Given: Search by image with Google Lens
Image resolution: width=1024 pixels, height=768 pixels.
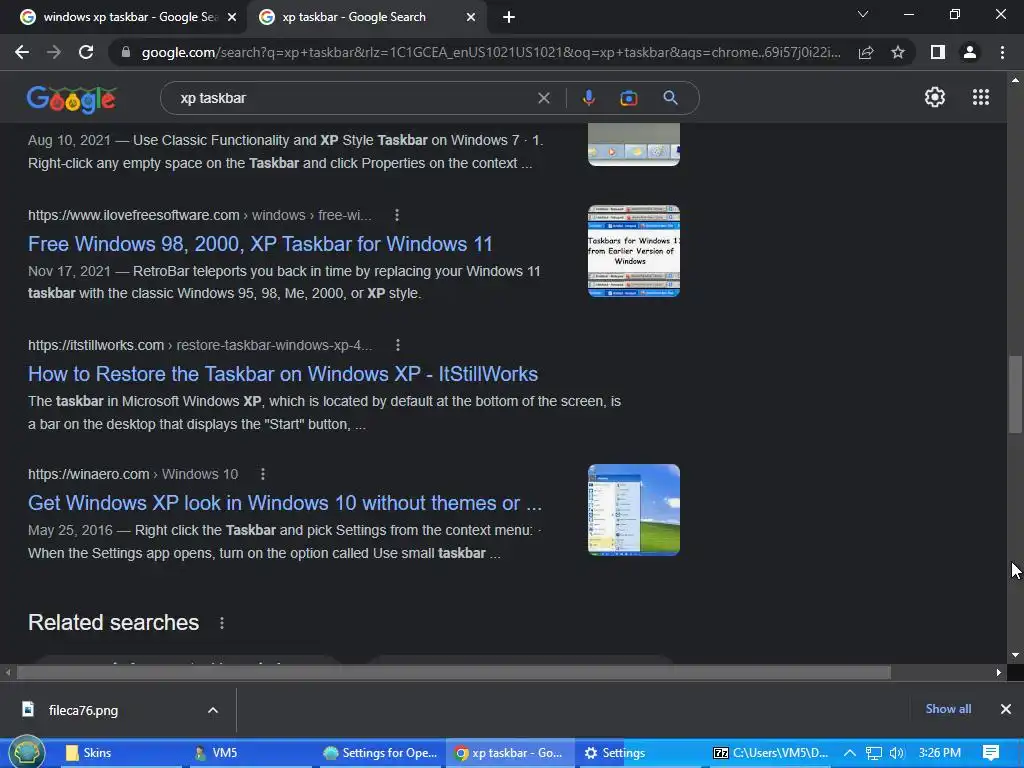Looking at the screenshot, I should tap(629, 98).
